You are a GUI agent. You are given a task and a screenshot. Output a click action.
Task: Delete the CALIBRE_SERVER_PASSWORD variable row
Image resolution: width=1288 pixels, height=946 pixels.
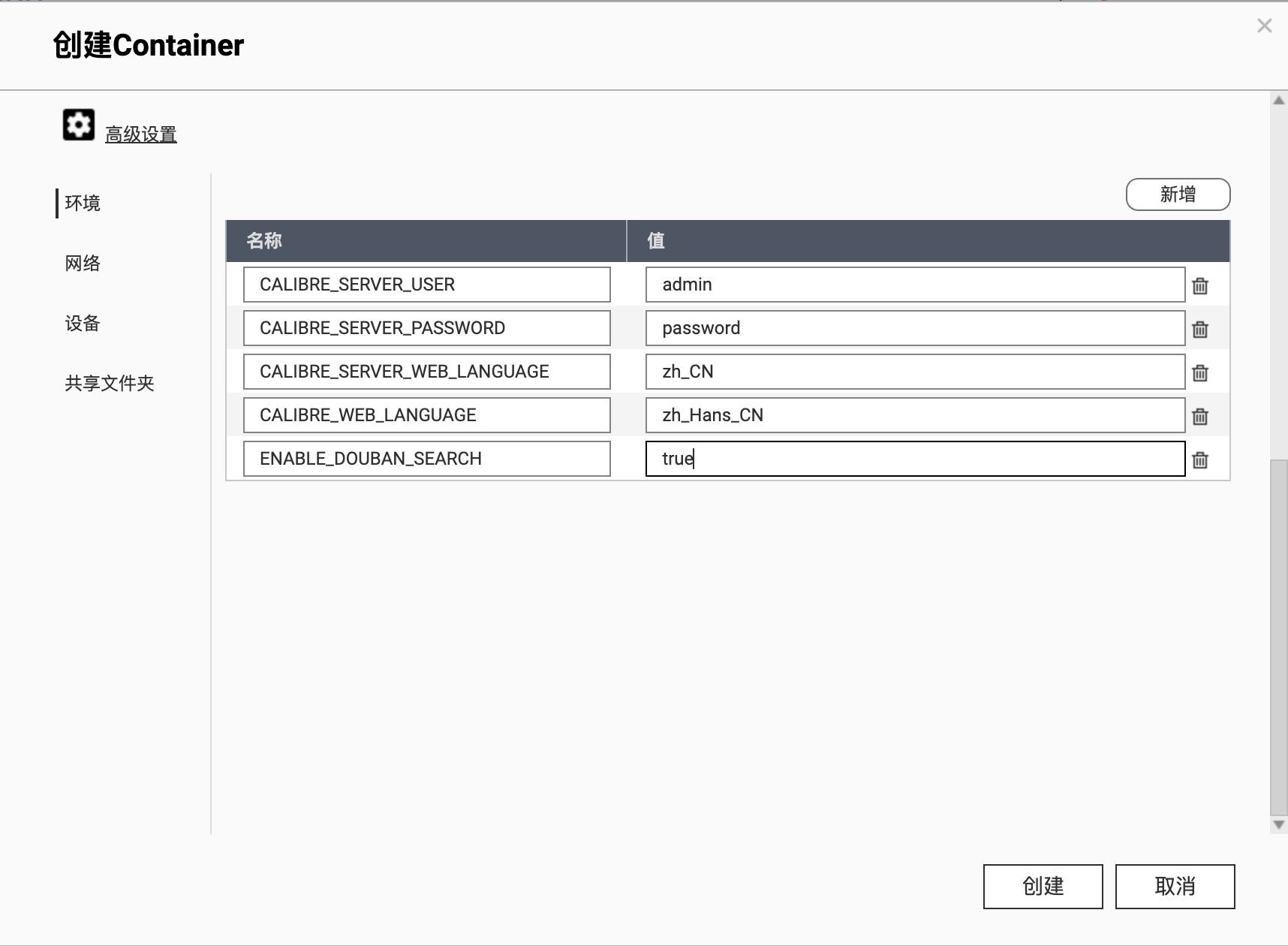point(1200,330)
